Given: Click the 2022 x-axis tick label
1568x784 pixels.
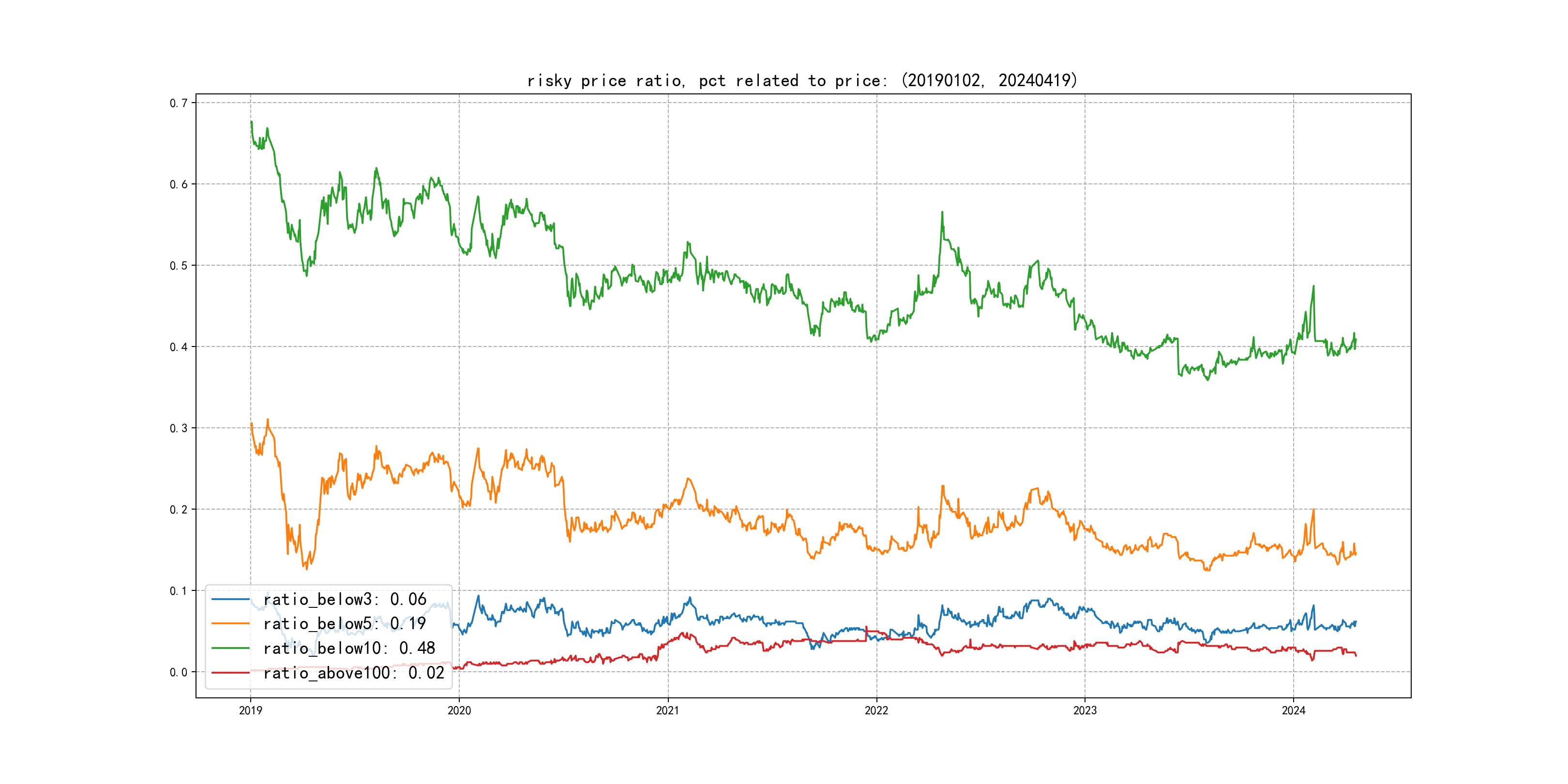Looking at the screenshot, I should (876, 710).
